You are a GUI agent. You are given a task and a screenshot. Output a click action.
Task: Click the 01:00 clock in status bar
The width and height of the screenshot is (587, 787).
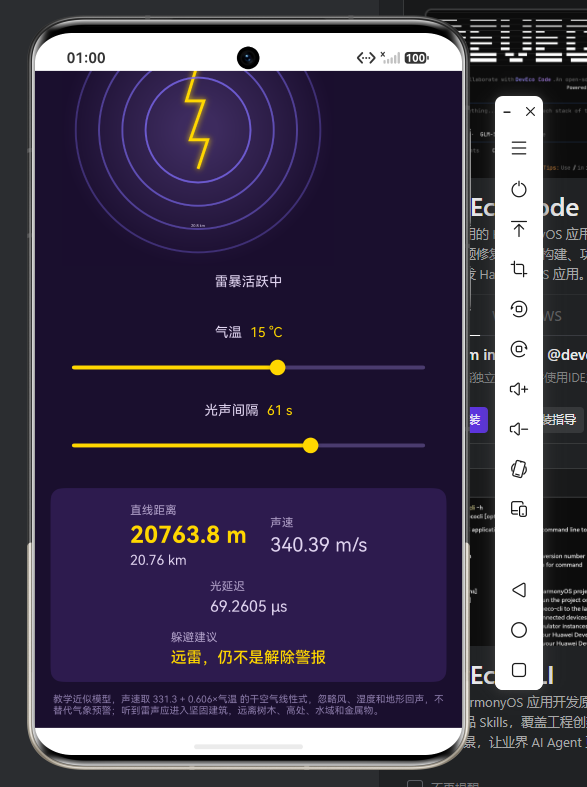click(x=86, y=58)
